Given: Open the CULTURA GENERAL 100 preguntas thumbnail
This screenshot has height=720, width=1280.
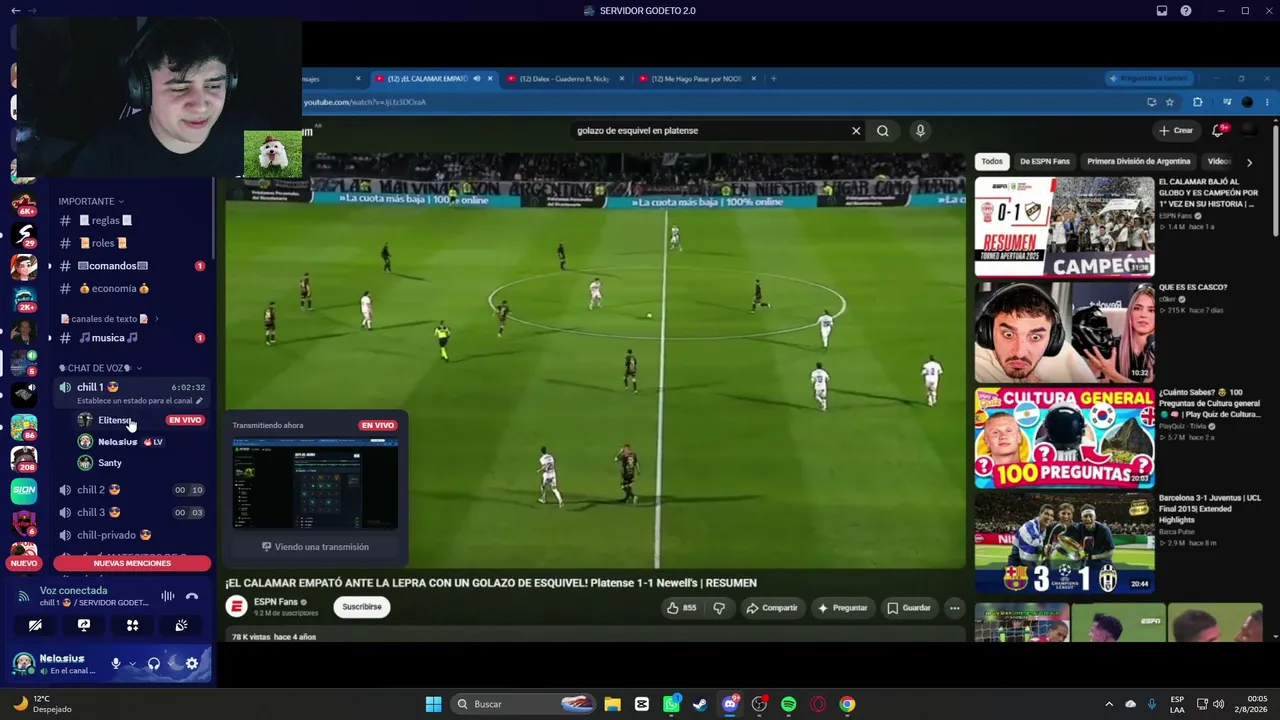Looking at the screenshot, I should pyautogui.click(x=1064, y=438).
